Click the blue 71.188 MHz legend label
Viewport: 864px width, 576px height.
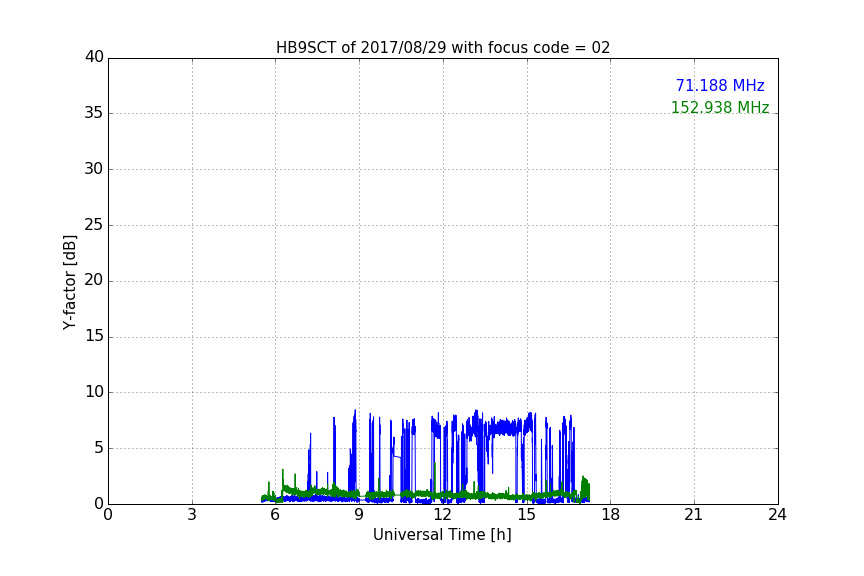(720, 86)
